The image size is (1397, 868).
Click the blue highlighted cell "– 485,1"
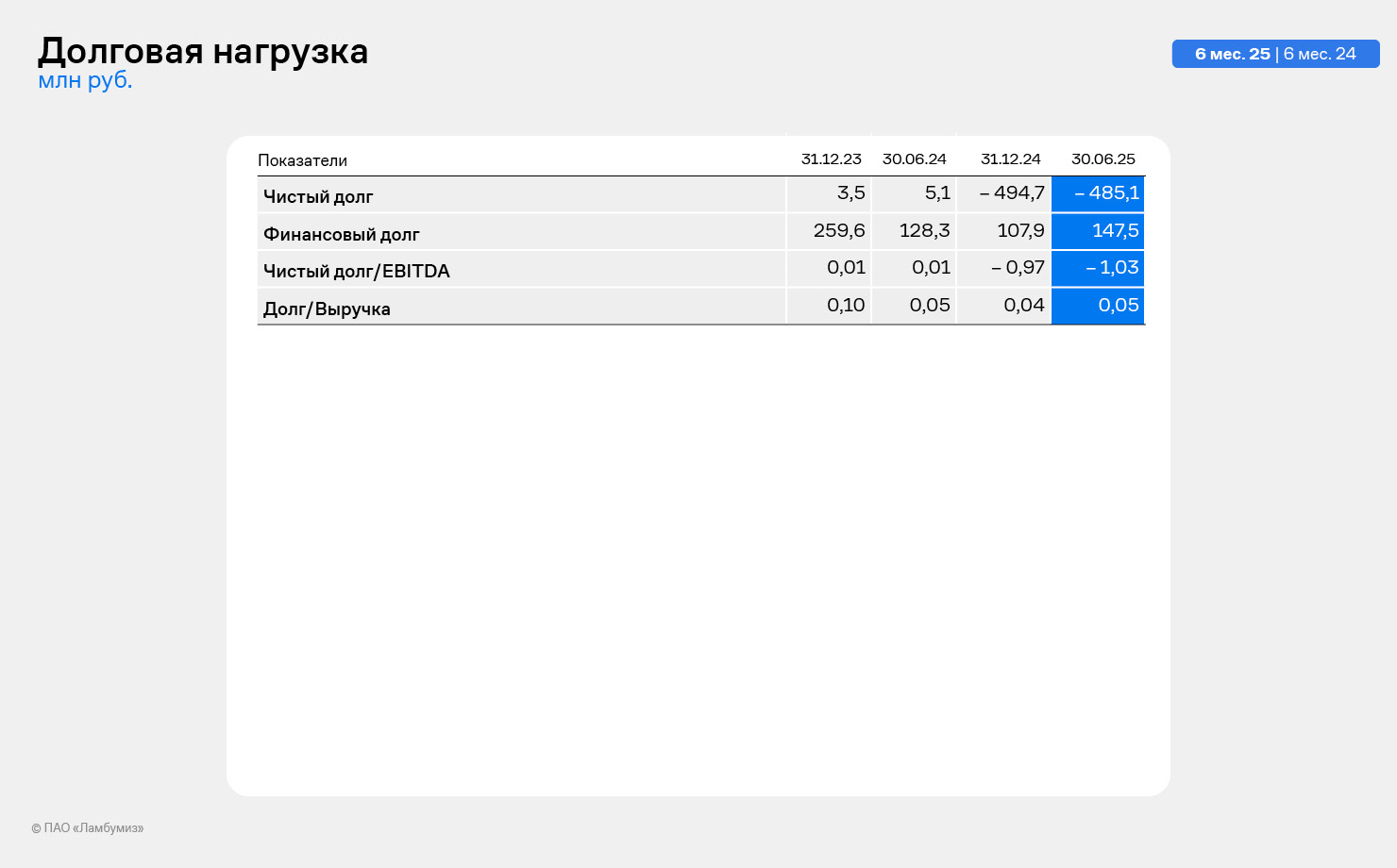click(1106, 193)
